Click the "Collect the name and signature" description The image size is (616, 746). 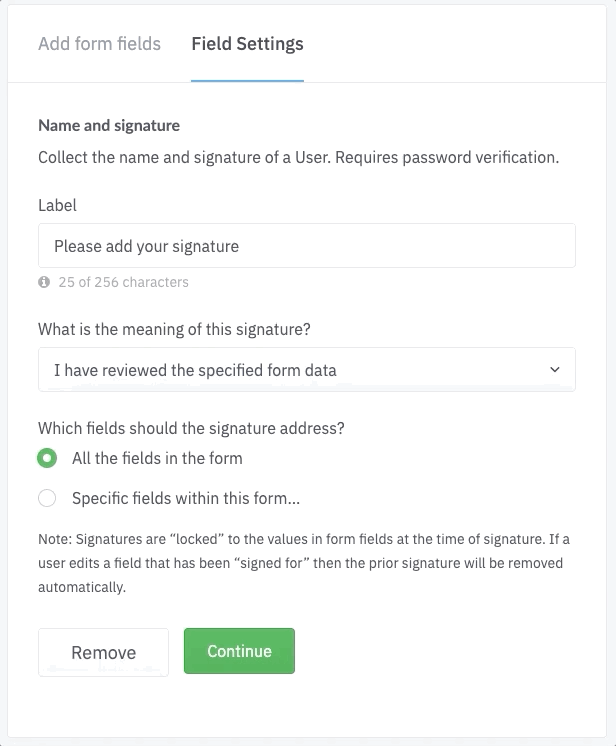tap(298, 157)
